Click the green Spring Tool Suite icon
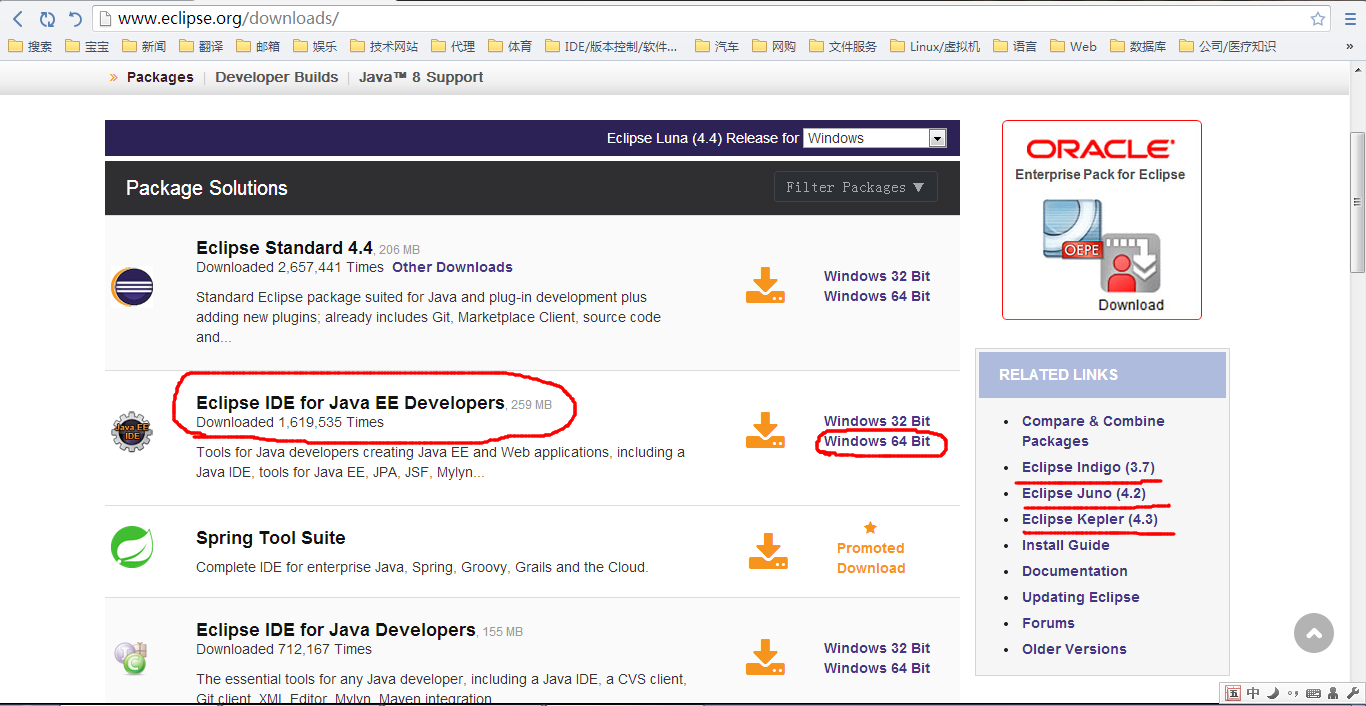This screenshot has height=706, width=1366. click(x=132, y=547)
